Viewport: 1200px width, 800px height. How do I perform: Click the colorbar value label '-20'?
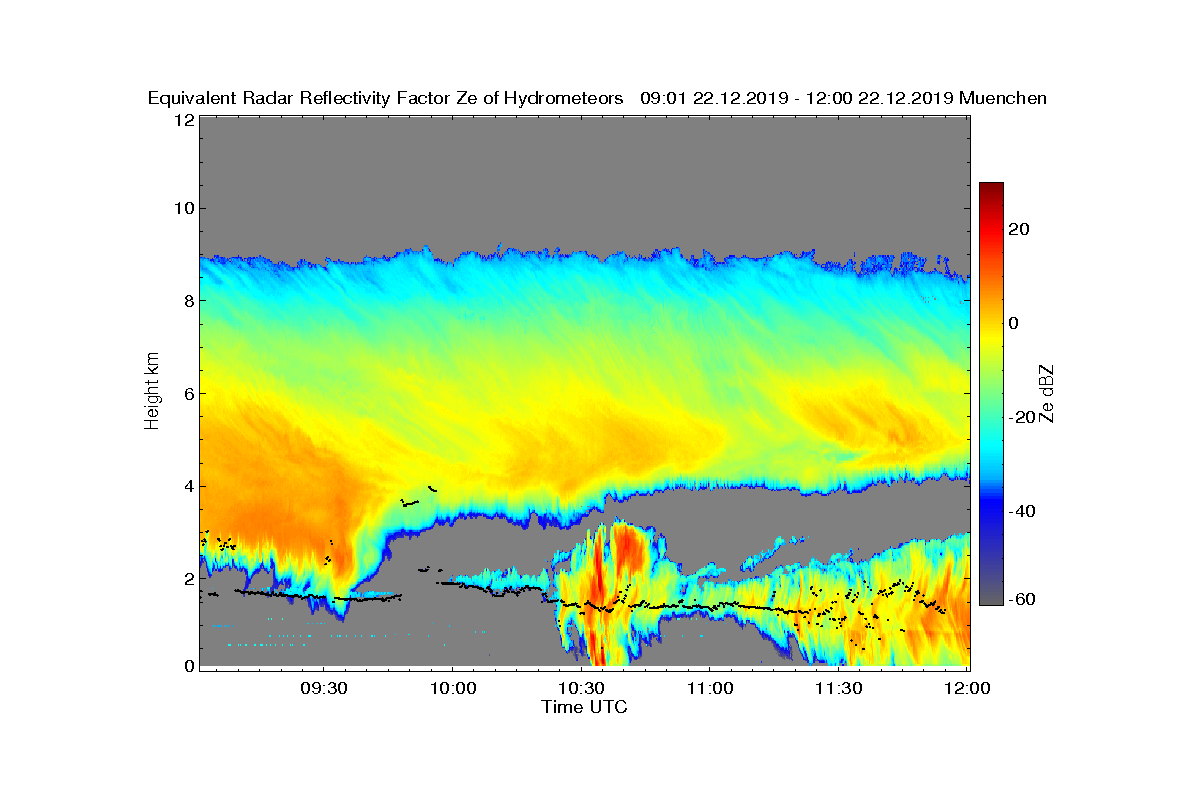pos(1023,417)
